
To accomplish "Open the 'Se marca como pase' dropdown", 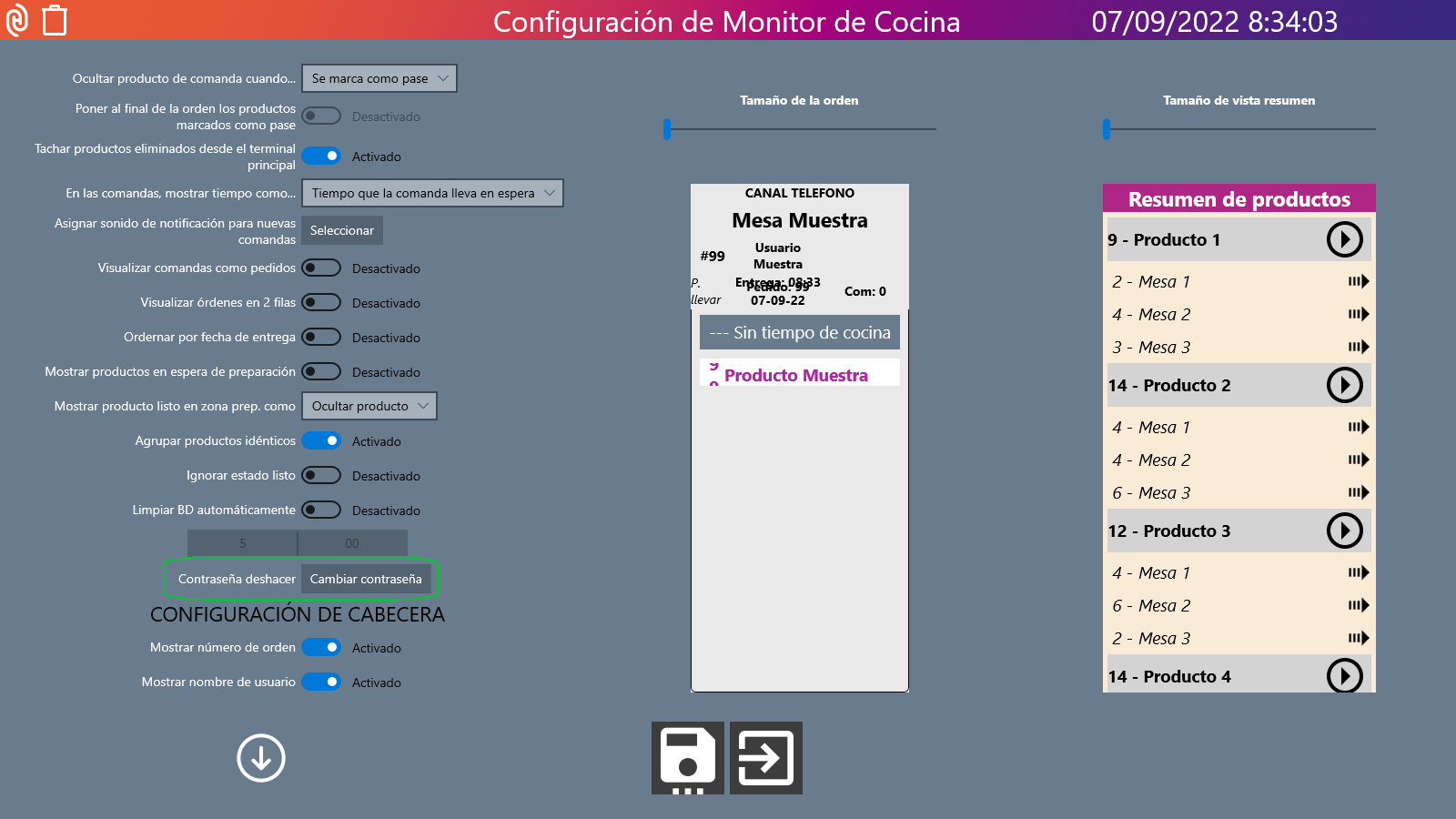I will (379, 79).
